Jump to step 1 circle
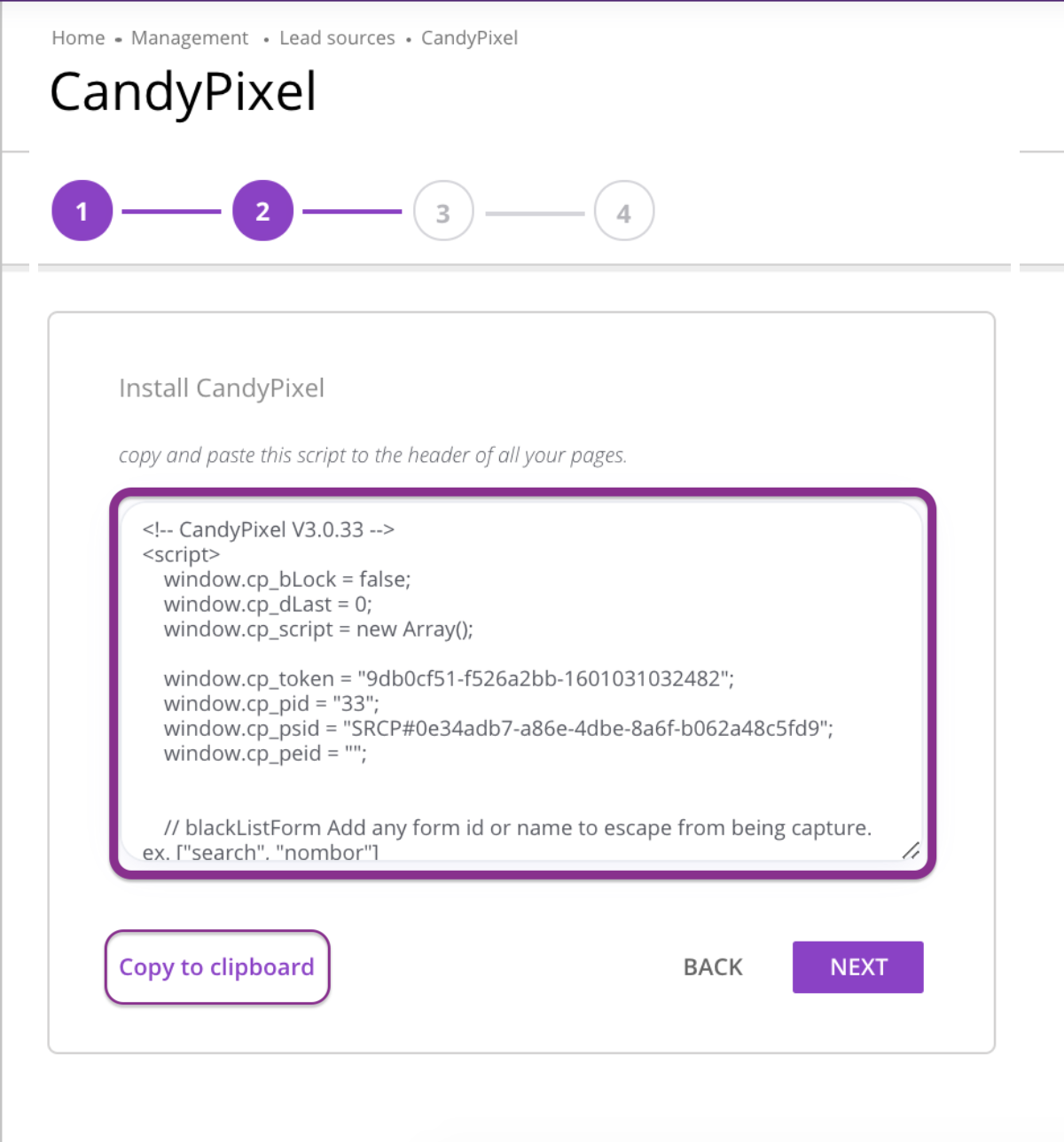The image size is (1064, 1142). [82, 211]
